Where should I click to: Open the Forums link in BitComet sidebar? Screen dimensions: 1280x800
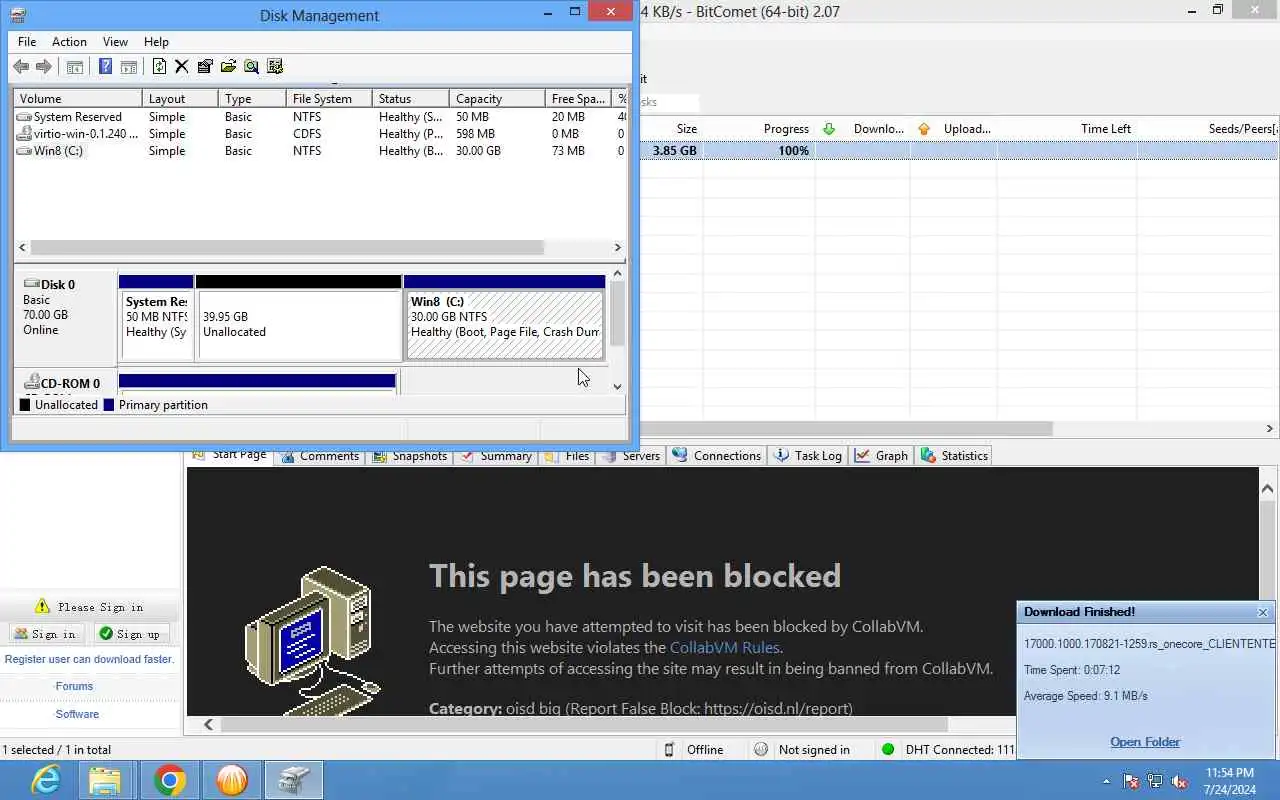click(x=74, y=686)
